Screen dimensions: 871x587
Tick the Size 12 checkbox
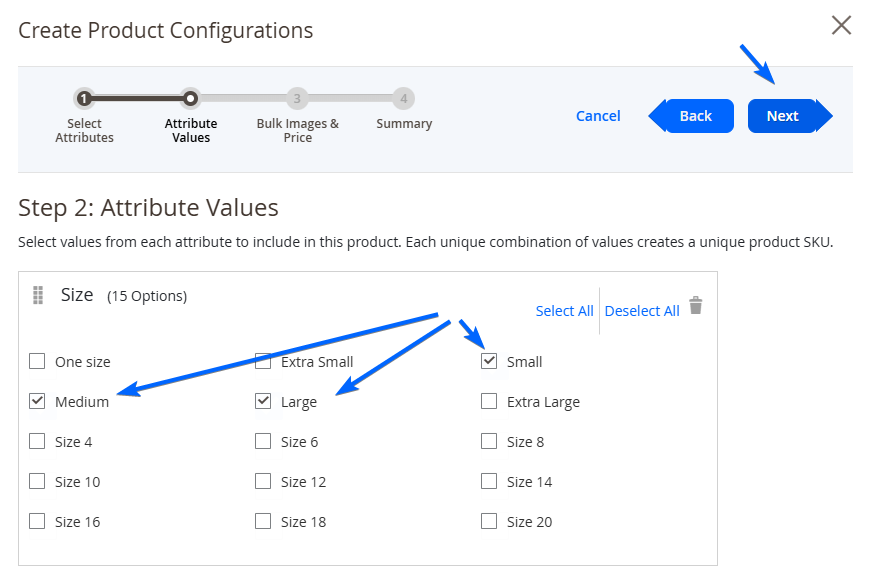point(263,481)
